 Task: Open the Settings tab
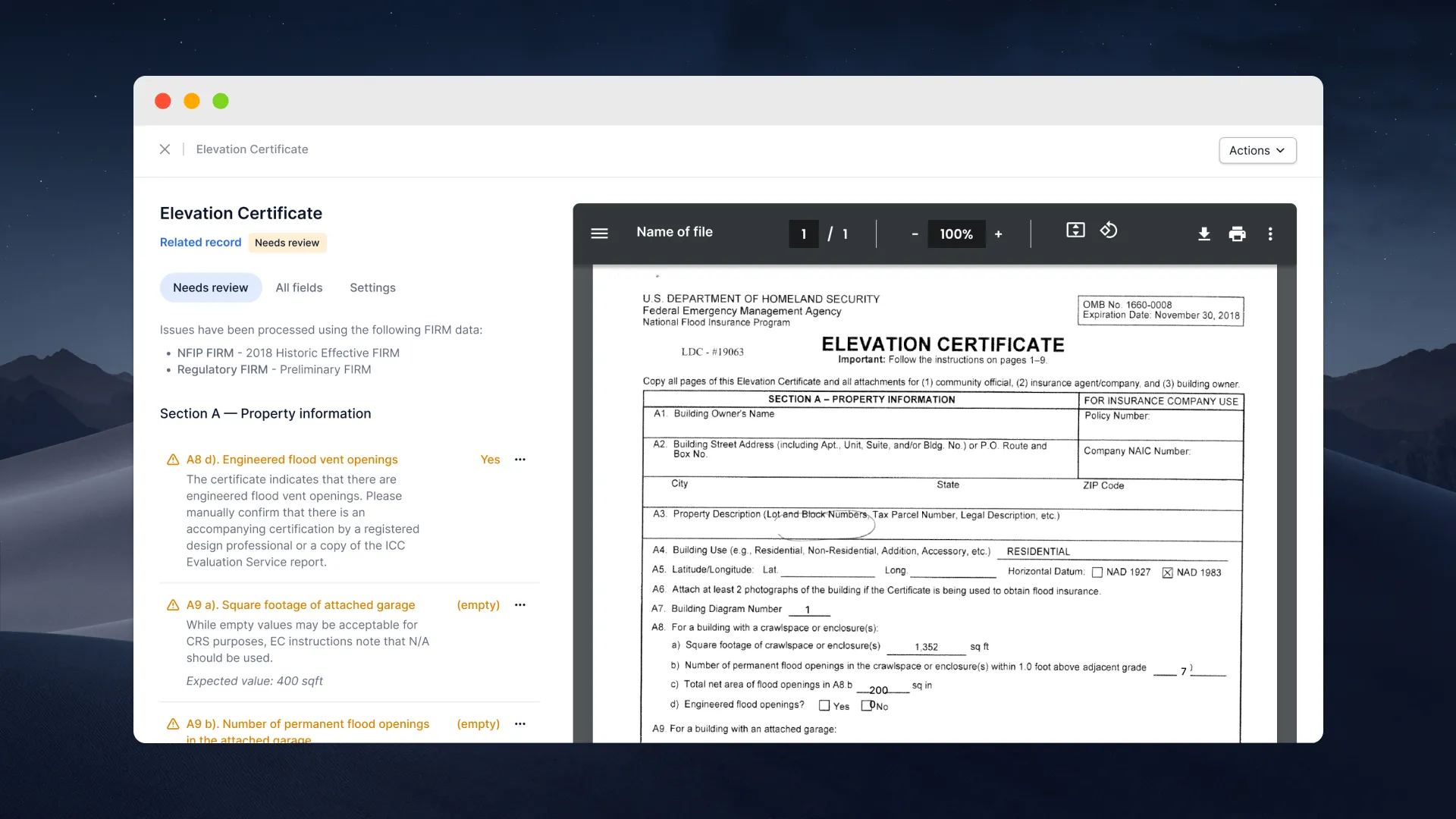tap(372, 288)
